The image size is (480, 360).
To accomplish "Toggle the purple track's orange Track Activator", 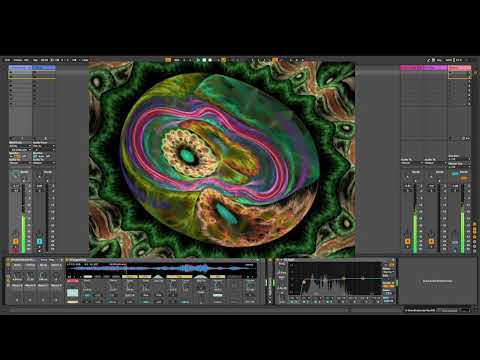I will pyautogui.click(x=431, y=241).
